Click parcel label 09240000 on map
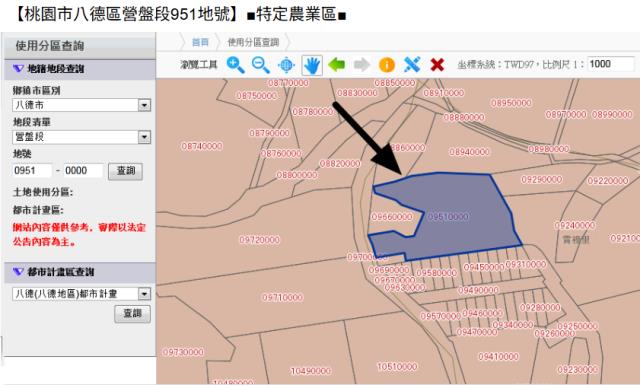640x388 pixels. (x=575, y=225)
